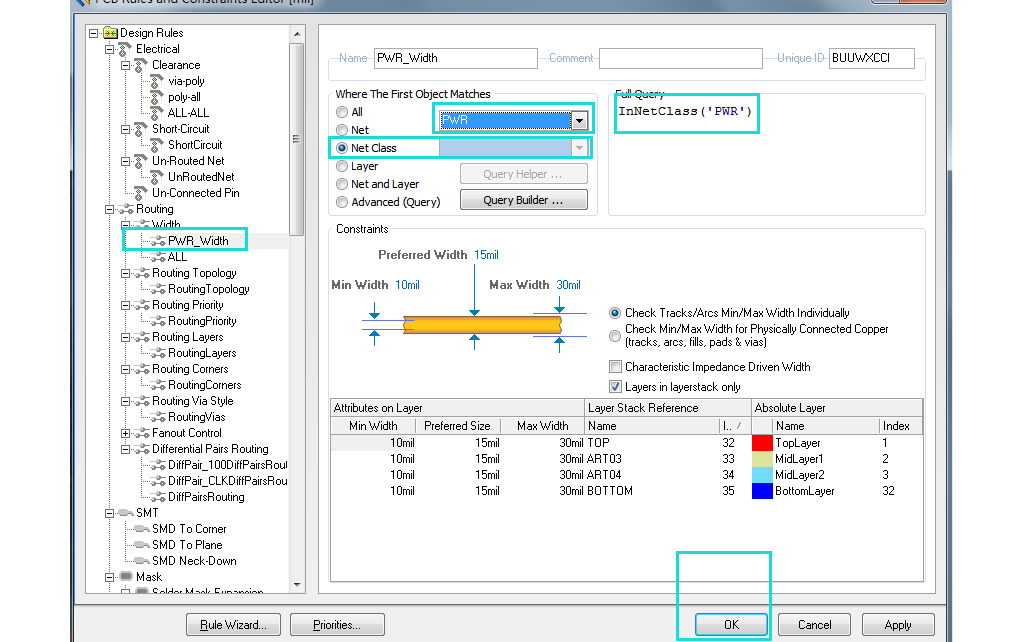This screenshot has height=642, width=1024.
Task: Click the RoutingVias rule icon
Action: (158, 417)
